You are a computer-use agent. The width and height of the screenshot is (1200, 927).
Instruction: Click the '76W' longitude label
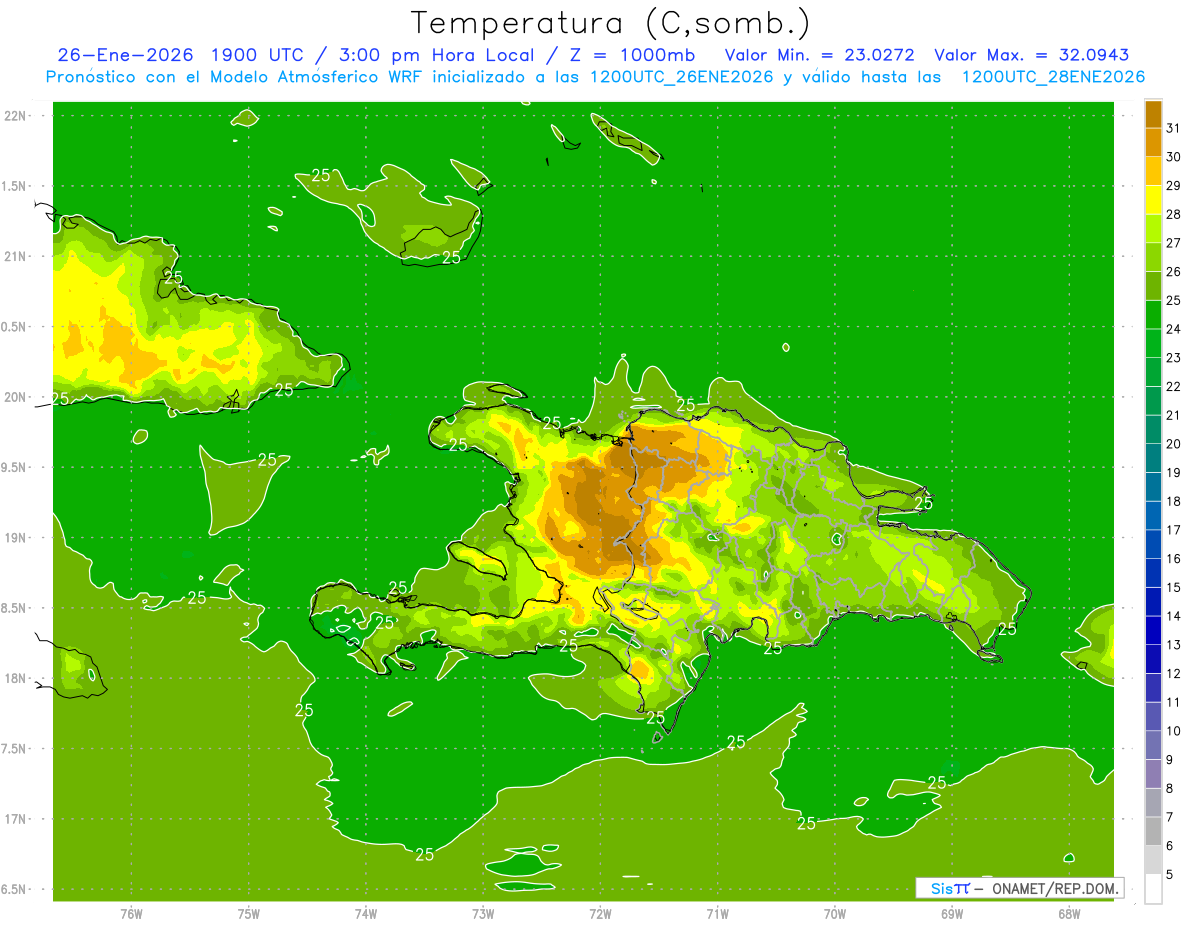(x=131, y=914)
